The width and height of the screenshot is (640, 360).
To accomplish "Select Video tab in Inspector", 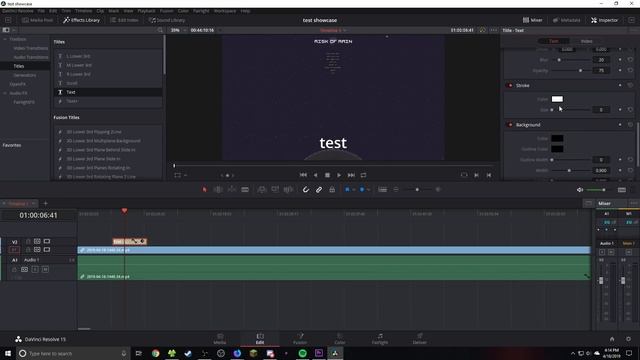I will (587, 41).
